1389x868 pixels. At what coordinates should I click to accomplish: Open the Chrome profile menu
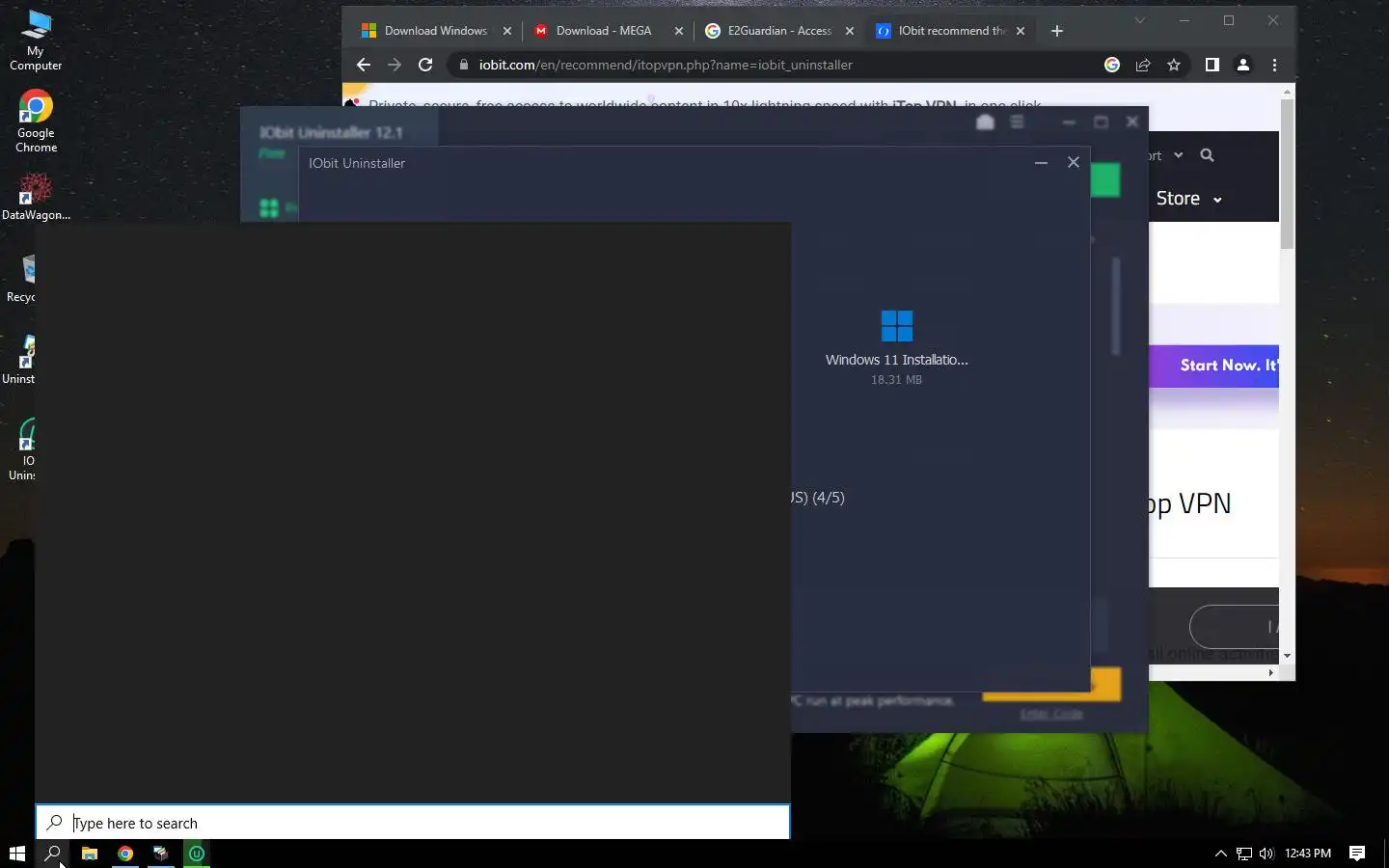1243,65
